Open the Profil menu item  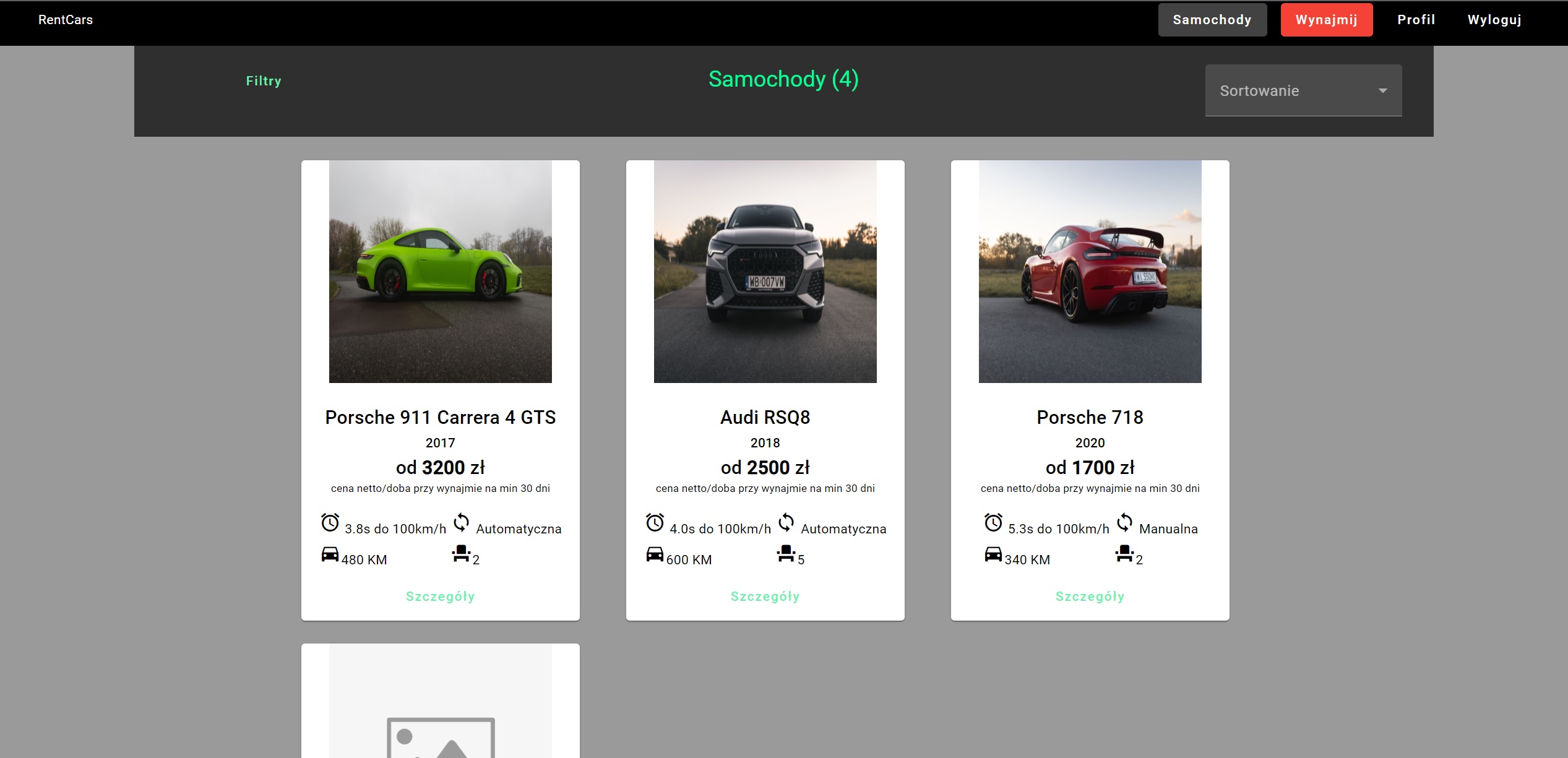tap(1416, 20)
